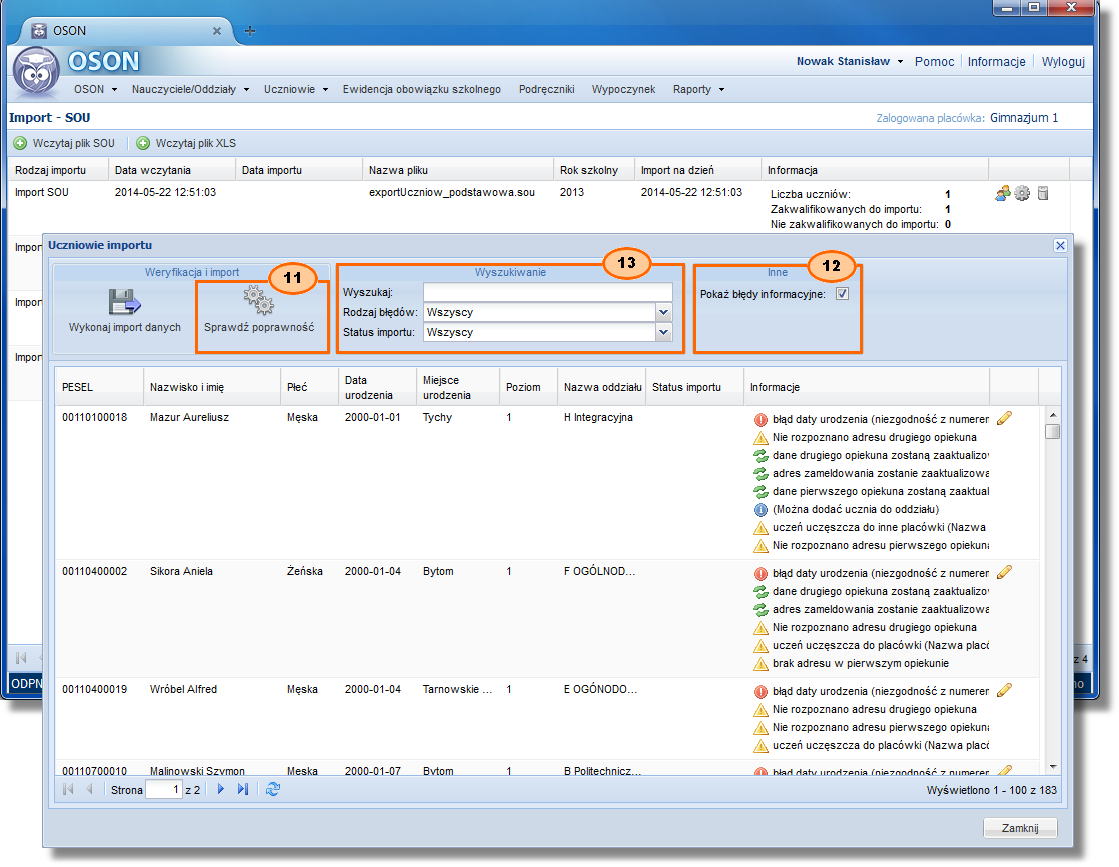Image resolution: width=1119 pixels, height=867 pixels.
Task: Select the Sikora Aniela name cell
Action: [181, 572]
